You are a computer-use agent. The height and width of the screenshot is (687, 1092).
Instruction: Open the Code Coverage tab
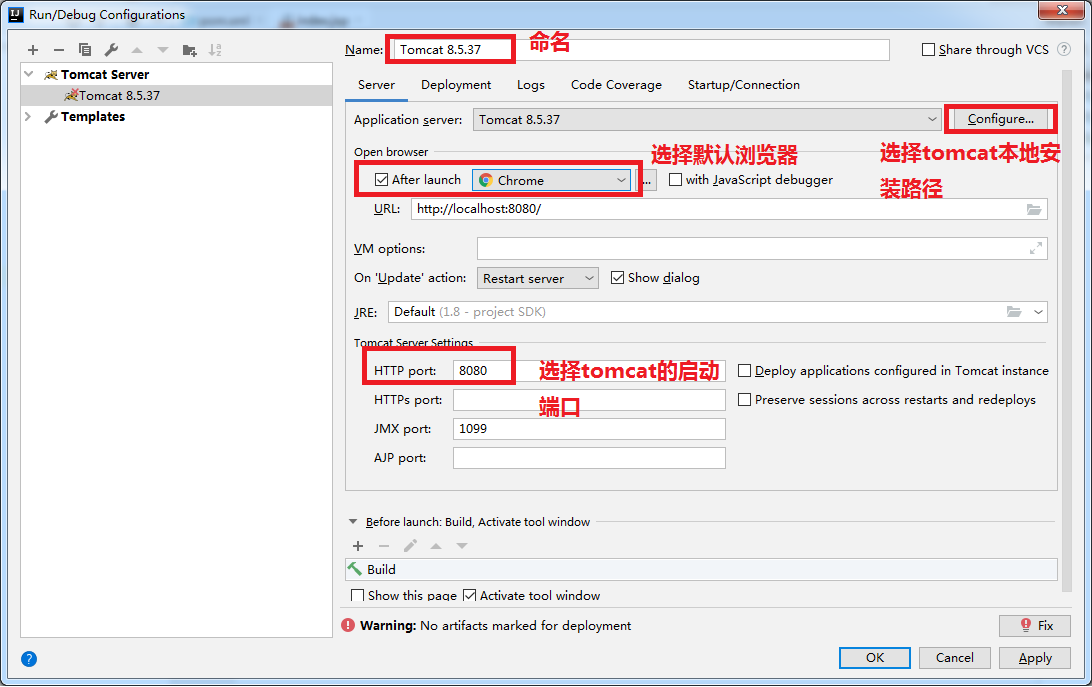tap(616, 85)
